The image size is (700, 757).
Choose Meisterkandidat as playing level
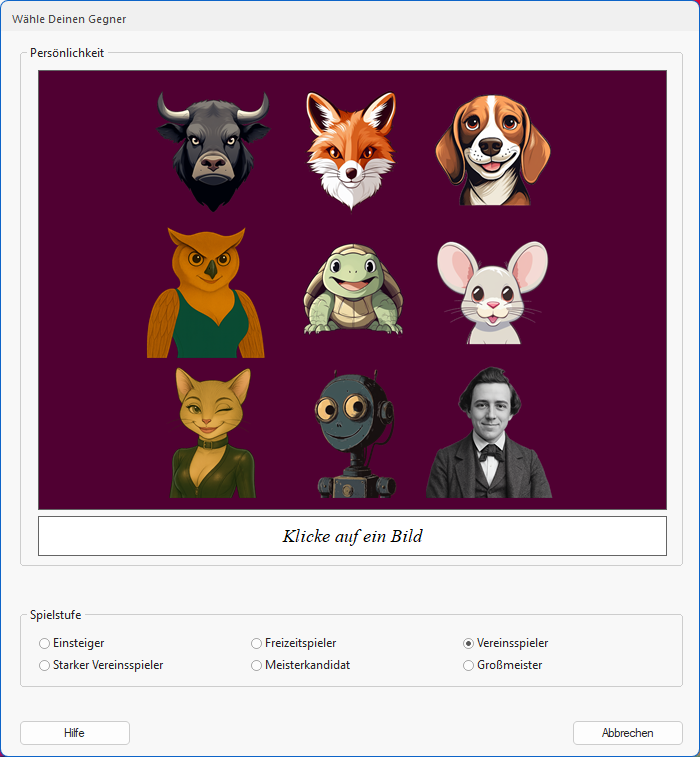(256, 665)
